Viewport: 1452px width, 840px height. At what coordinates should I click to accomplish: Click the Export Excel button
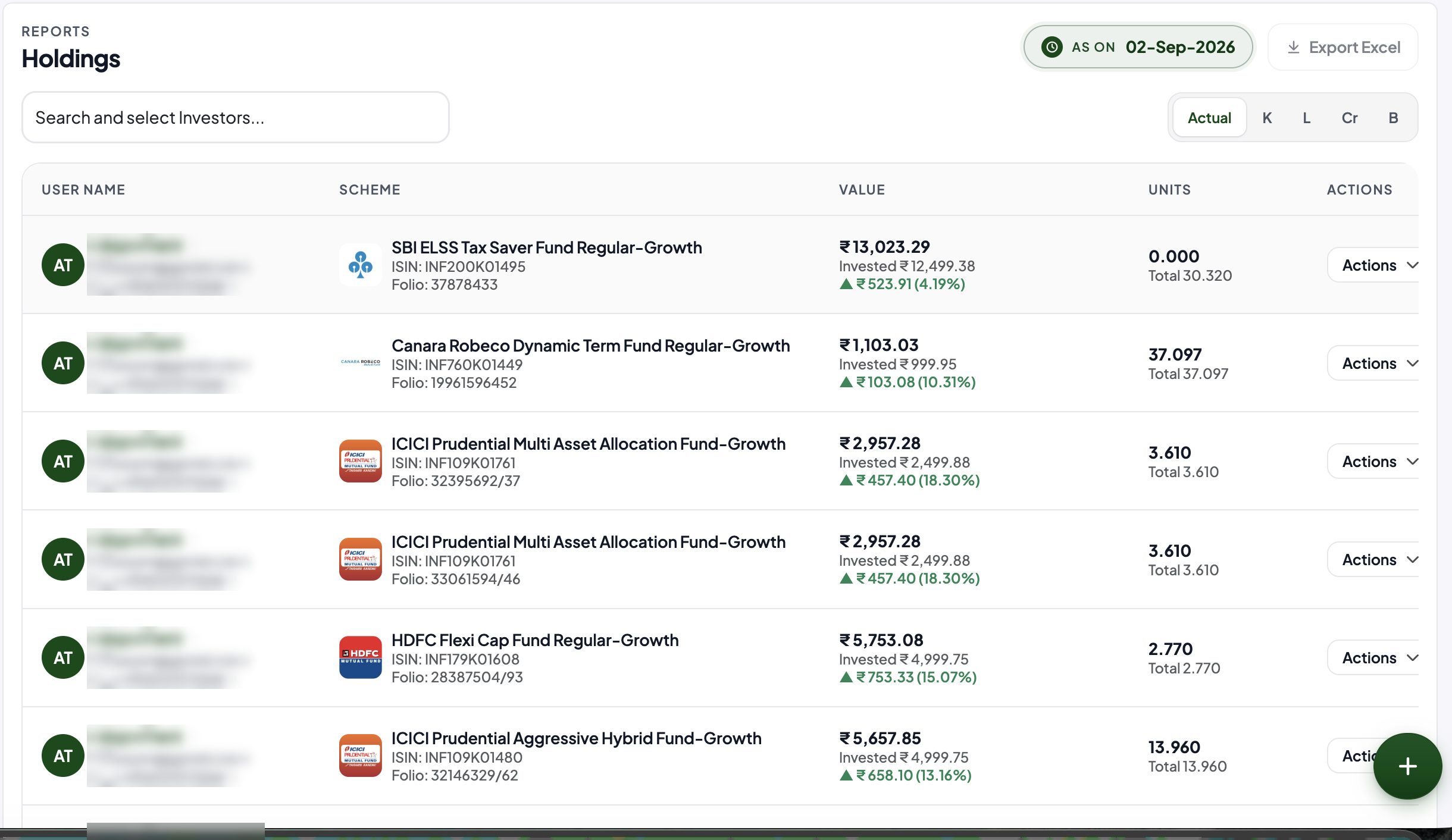coord(1343,47)
